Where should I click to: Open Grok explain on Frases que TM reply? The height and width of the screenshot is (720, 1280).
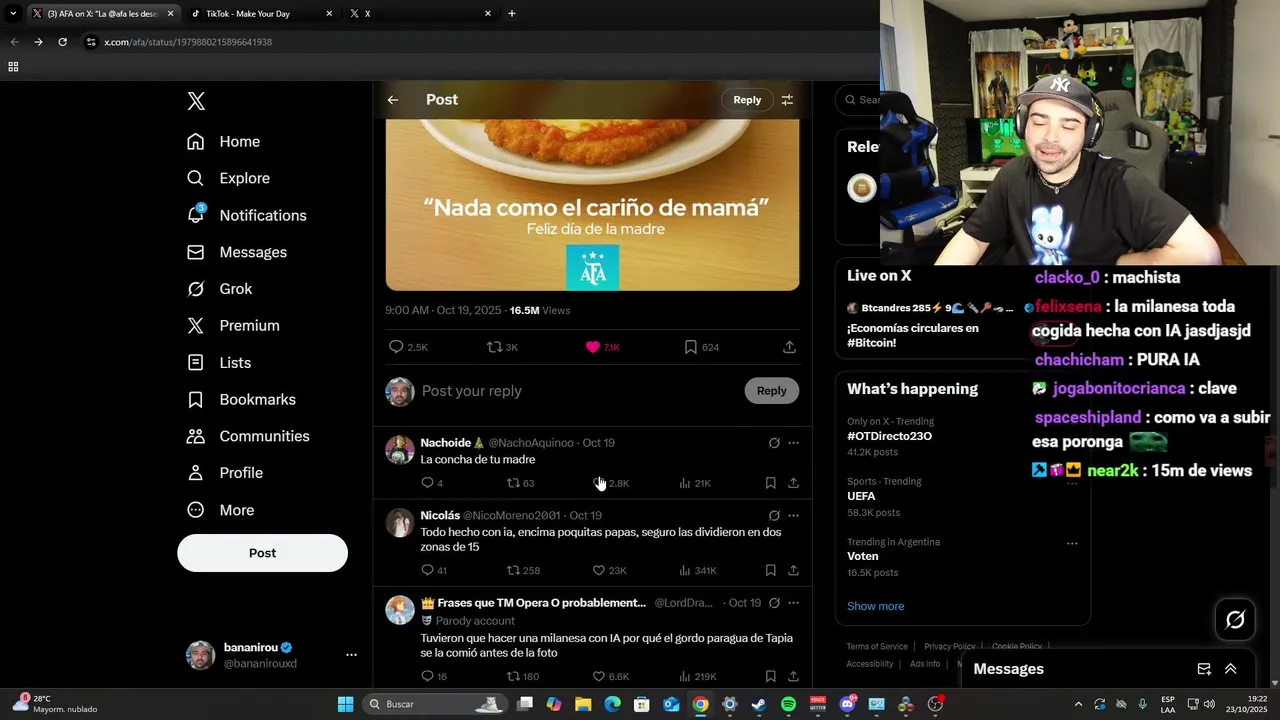click(x=774, y=603)
